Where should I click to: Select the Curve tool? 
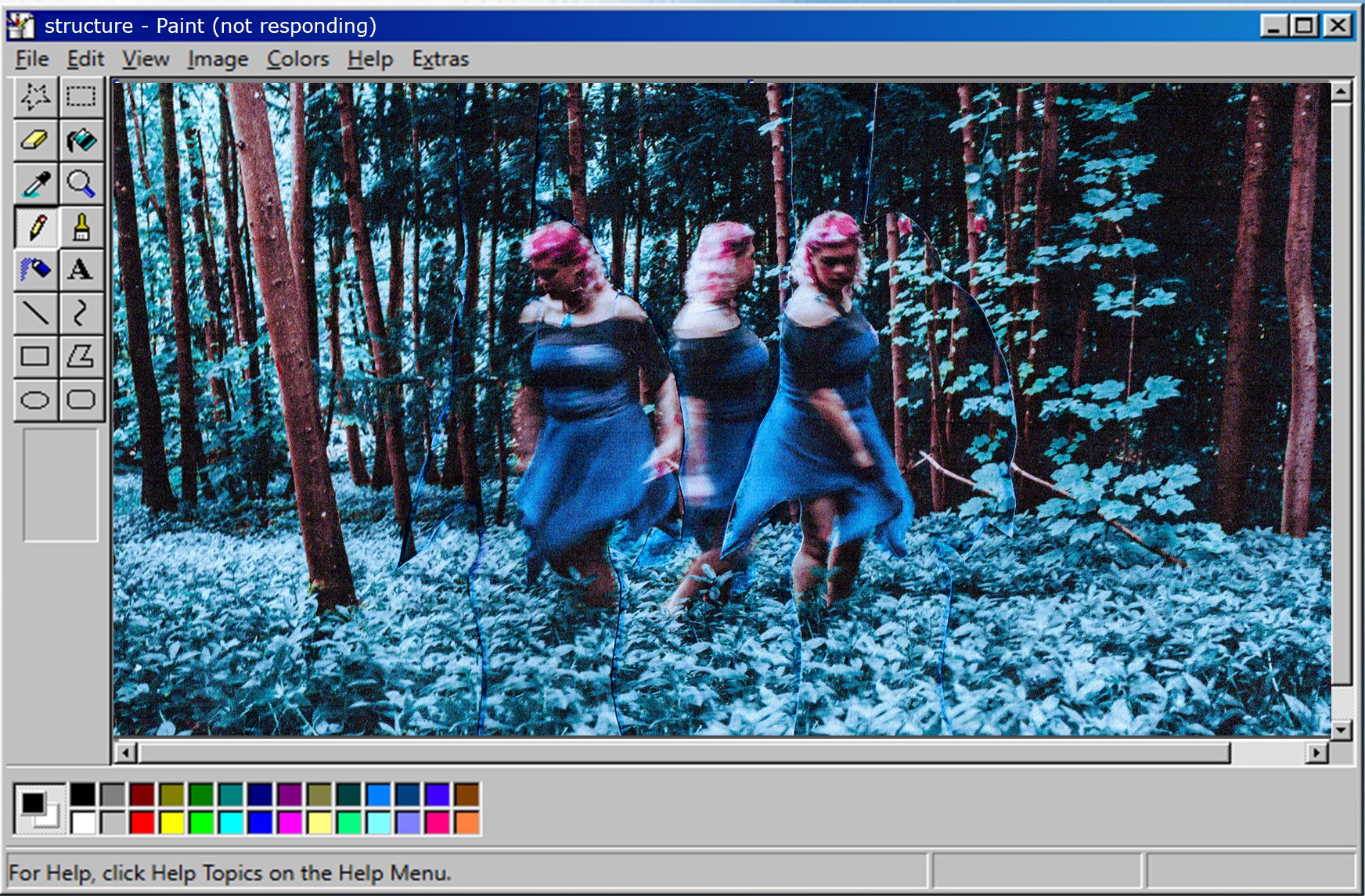(81, 314)
